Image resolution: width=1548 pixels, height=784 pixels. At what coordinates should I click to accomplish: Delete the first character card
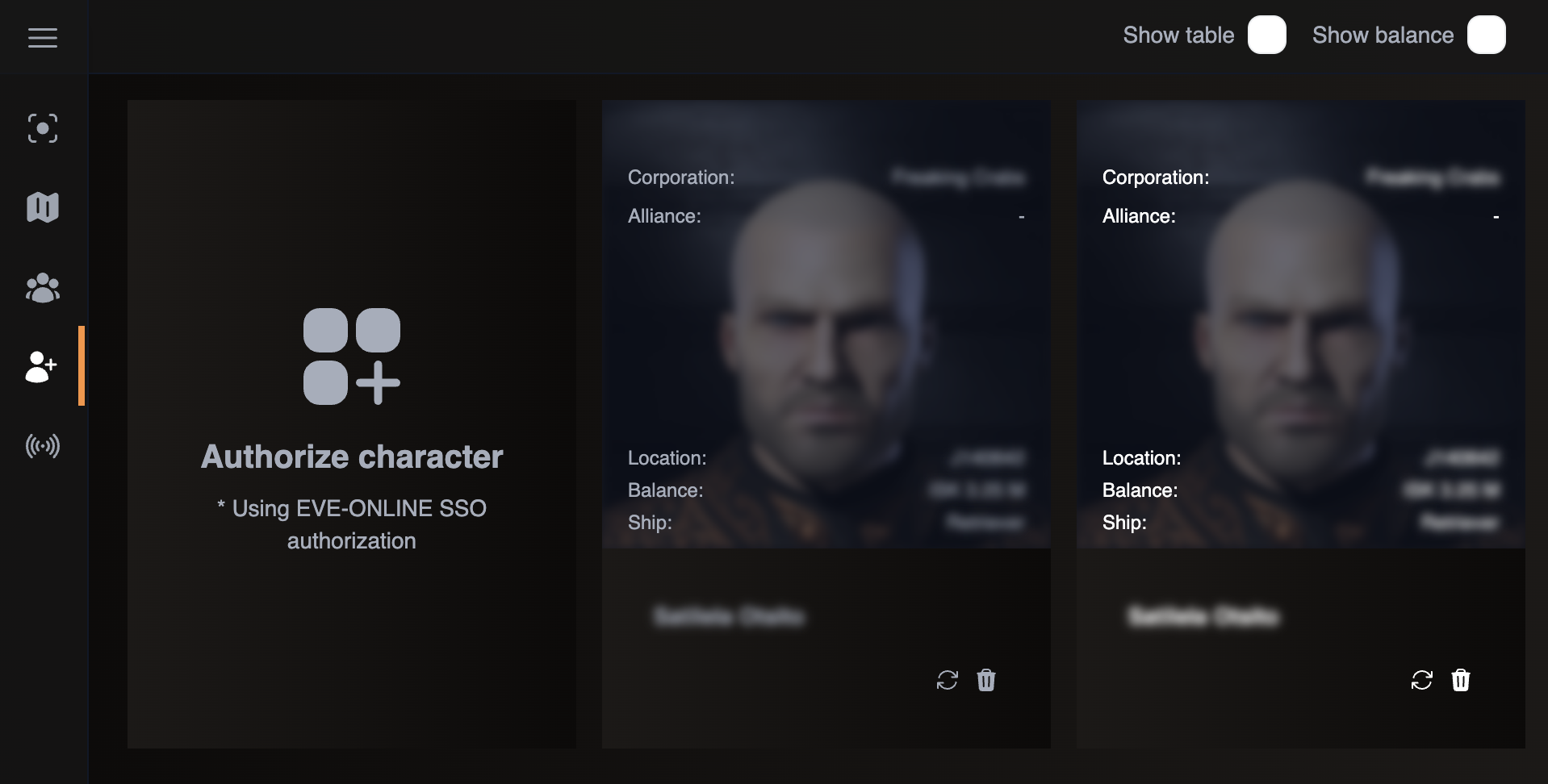pos(986,680)
